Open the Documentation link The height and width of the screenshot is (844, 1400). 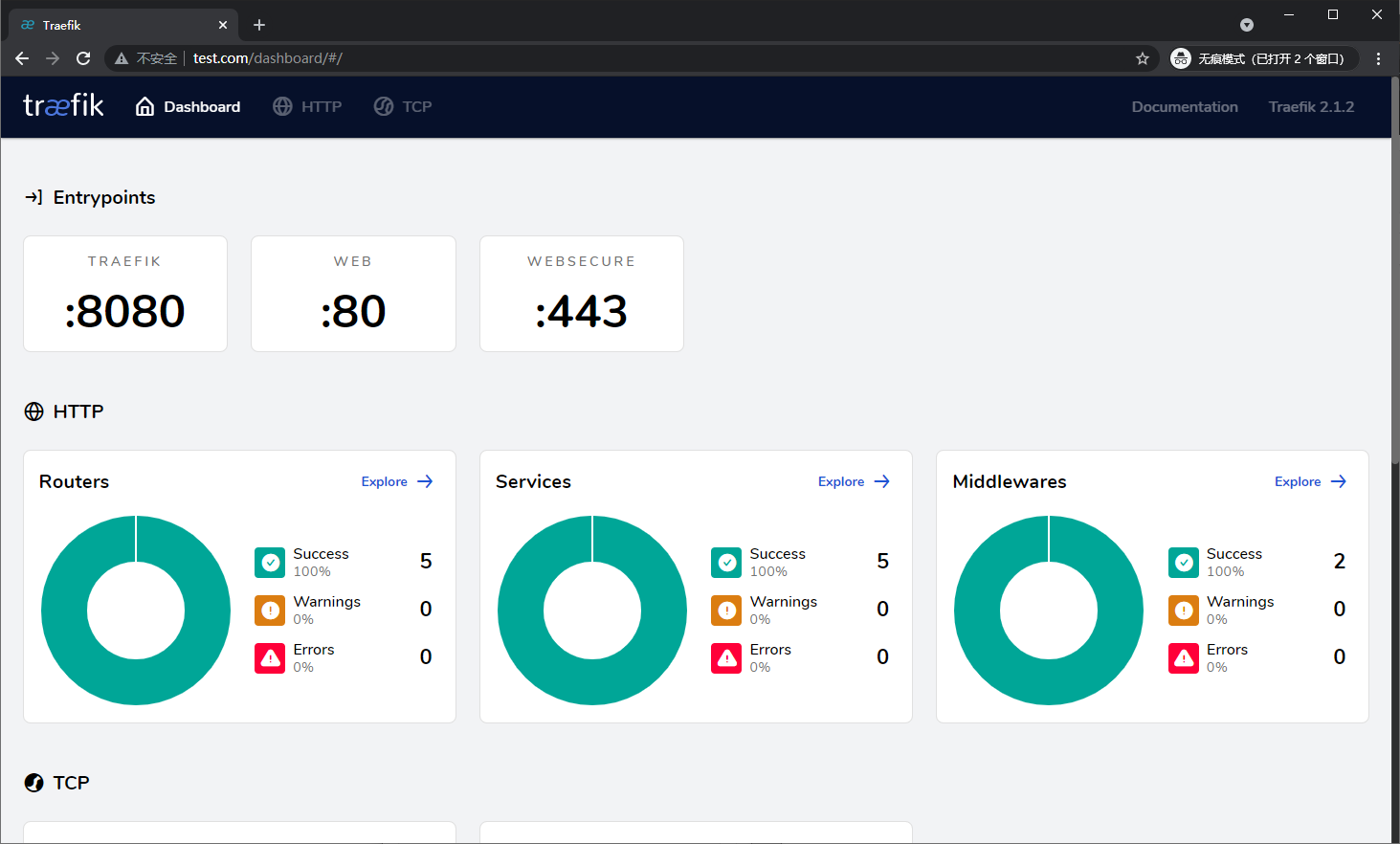tap(1185, 106)
